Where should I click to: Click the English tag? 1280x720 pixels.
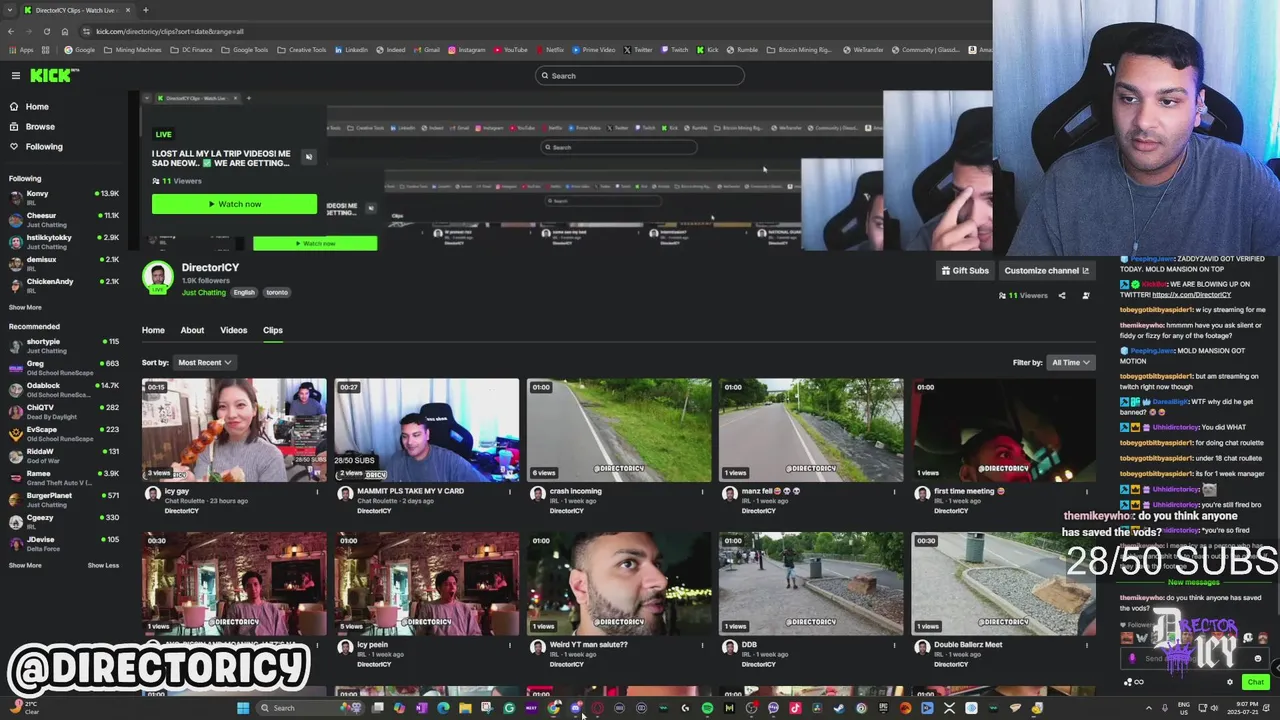click(244, 292)
